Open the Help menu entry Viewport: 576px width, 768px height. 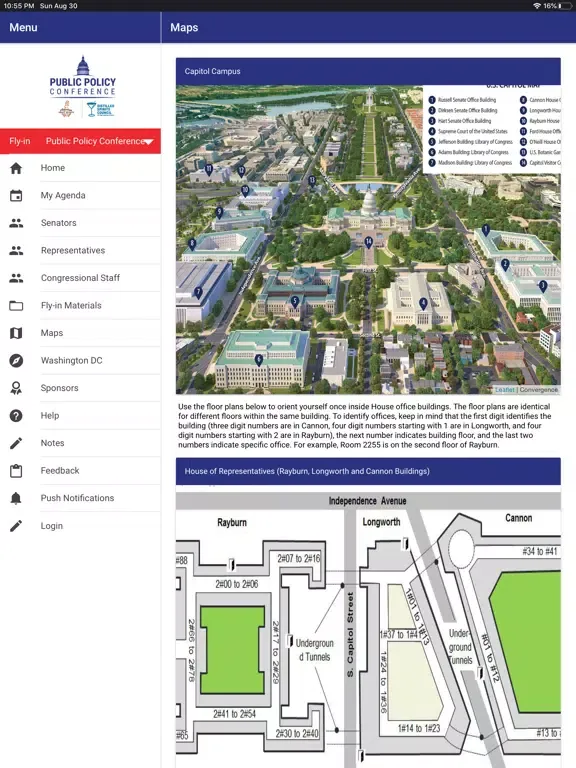80,415
